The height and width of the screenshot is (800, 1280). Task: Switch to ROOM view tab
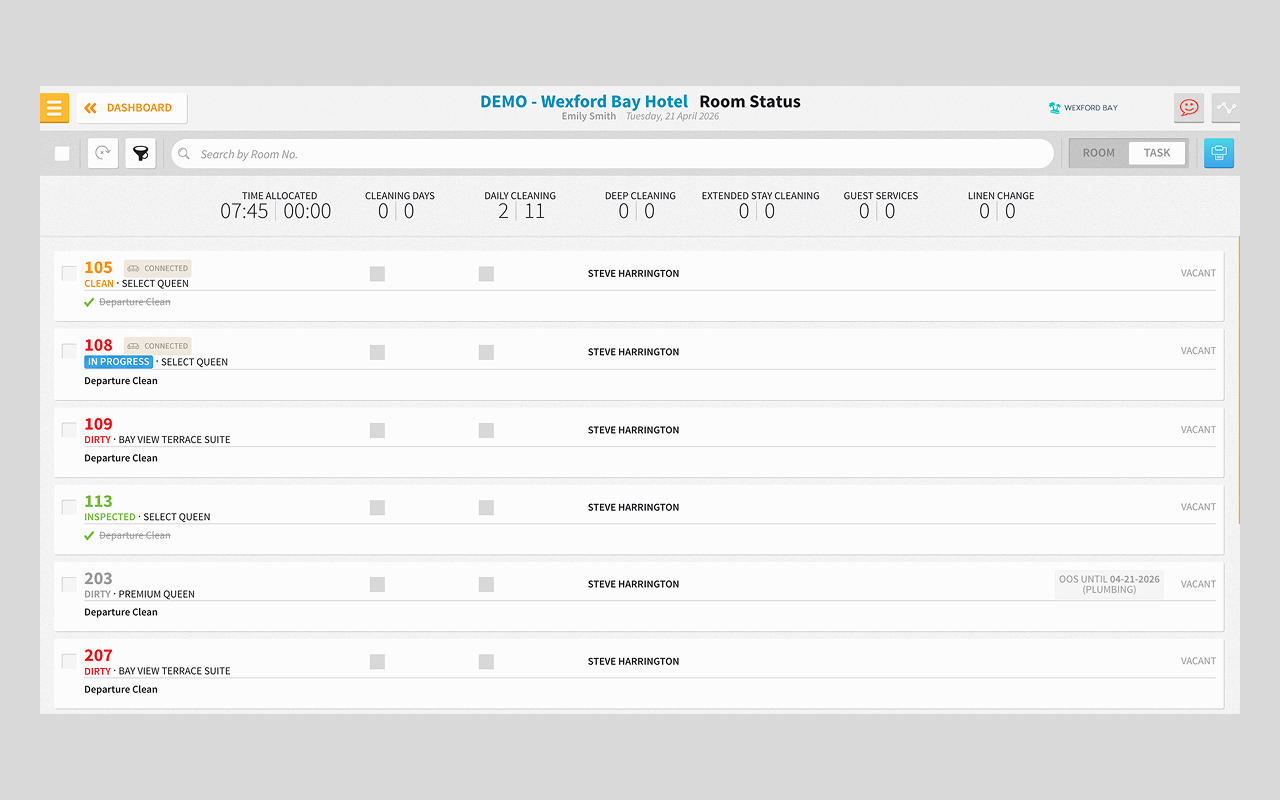pyautogui.click(x=1099, y=153)
